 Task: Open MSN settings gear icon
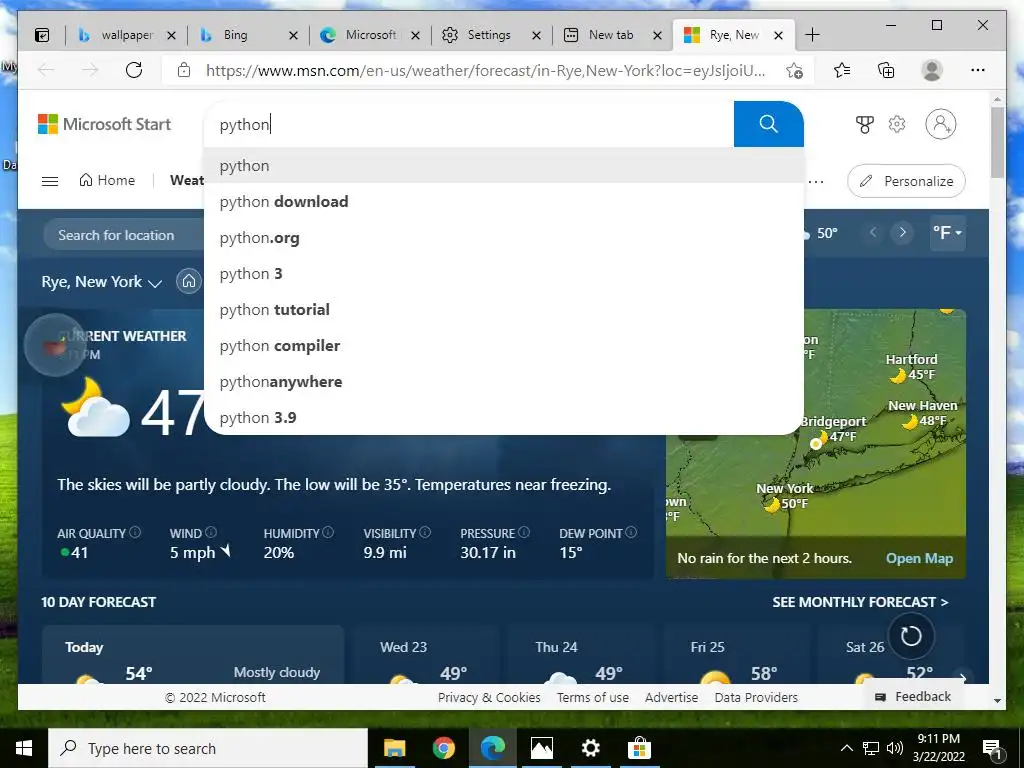click(897, 124)
